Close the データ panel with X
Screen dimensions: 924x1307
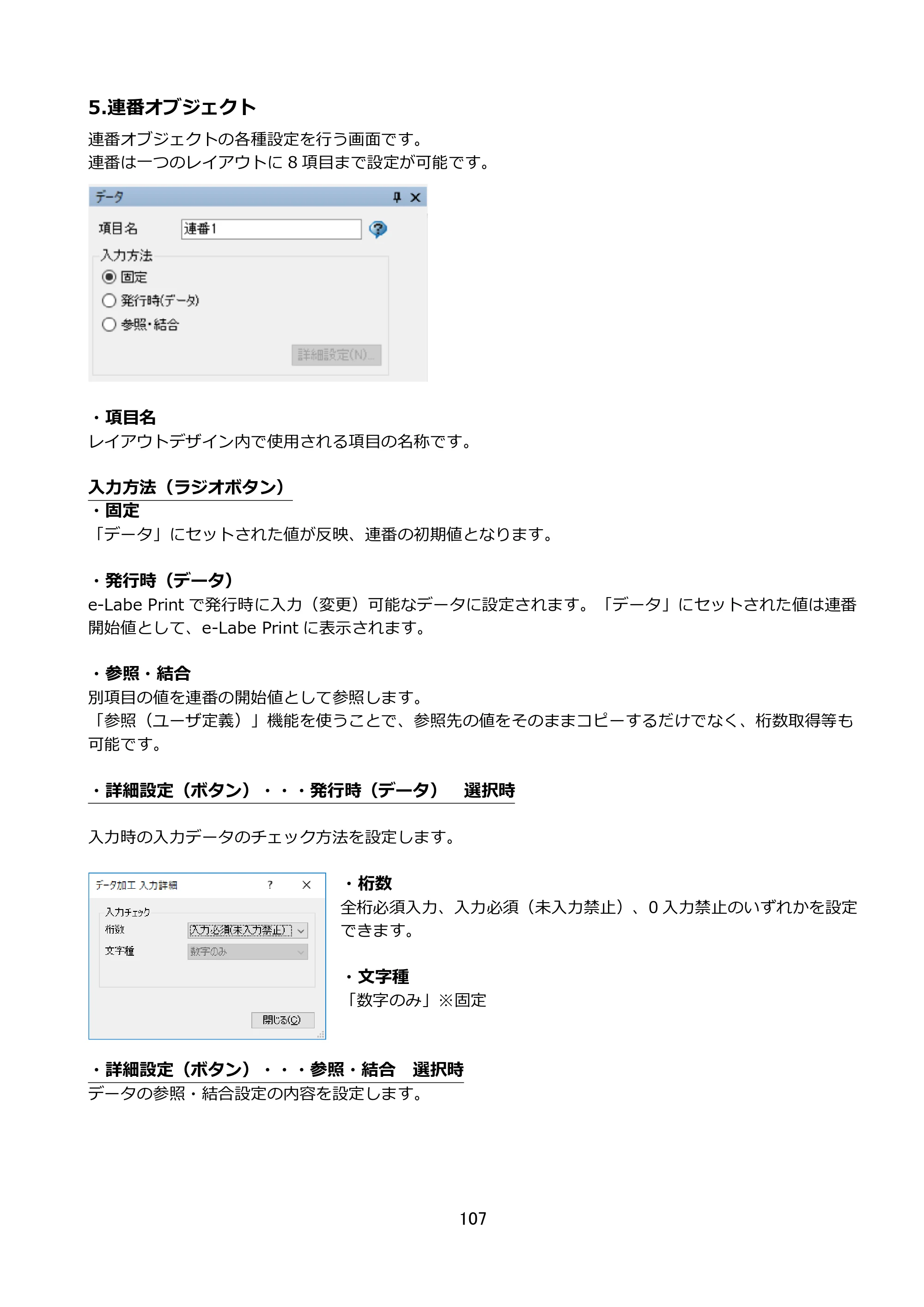pos(415,197)
